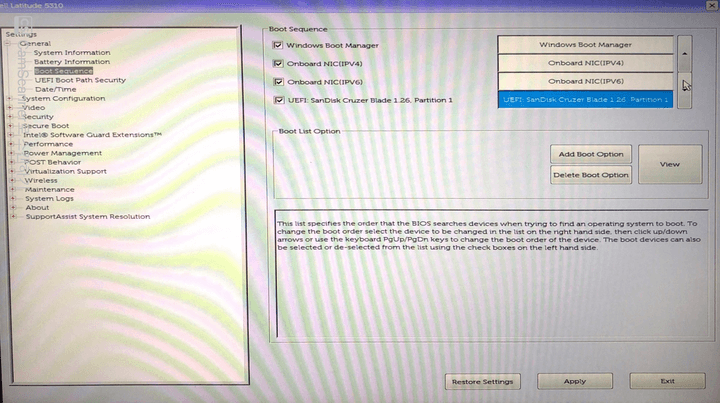Select the Power Management label
This screenshot has width=720, height=403.
(x=63, y=153)
